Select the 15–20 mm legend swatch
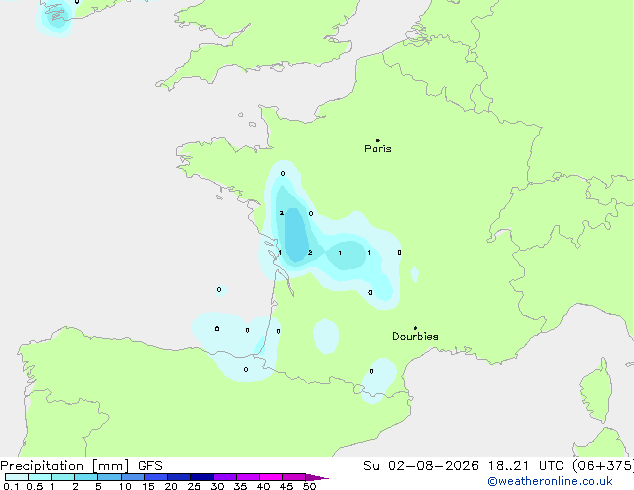 pos(155,477)
